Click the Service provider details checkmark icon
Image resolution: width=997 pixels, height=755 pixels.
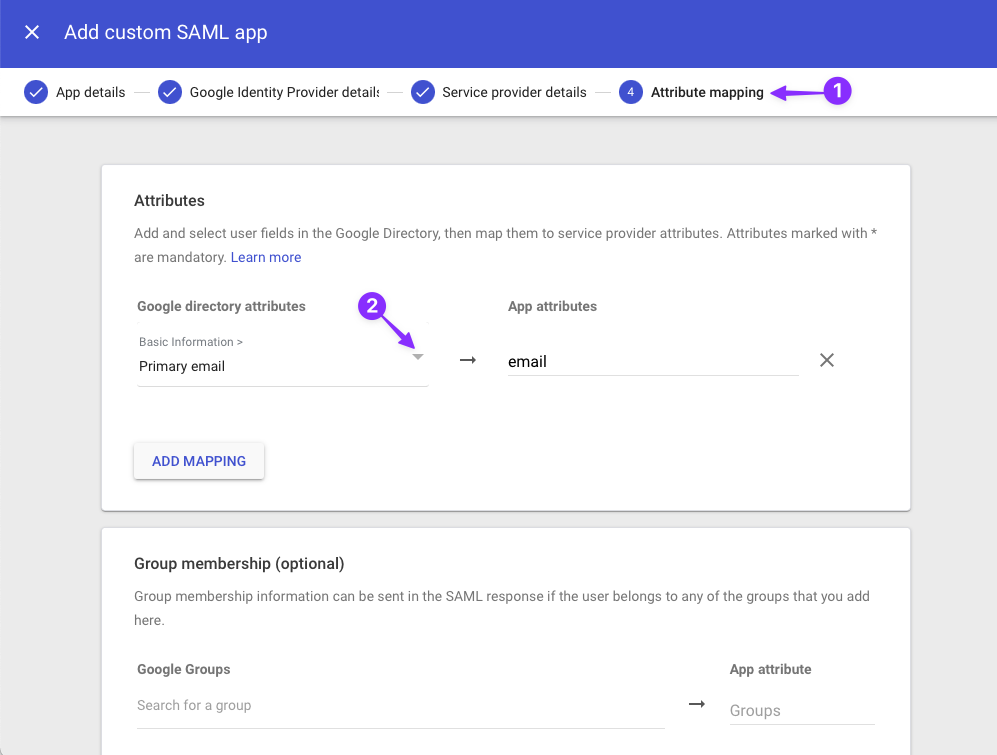tap(423, 91)
